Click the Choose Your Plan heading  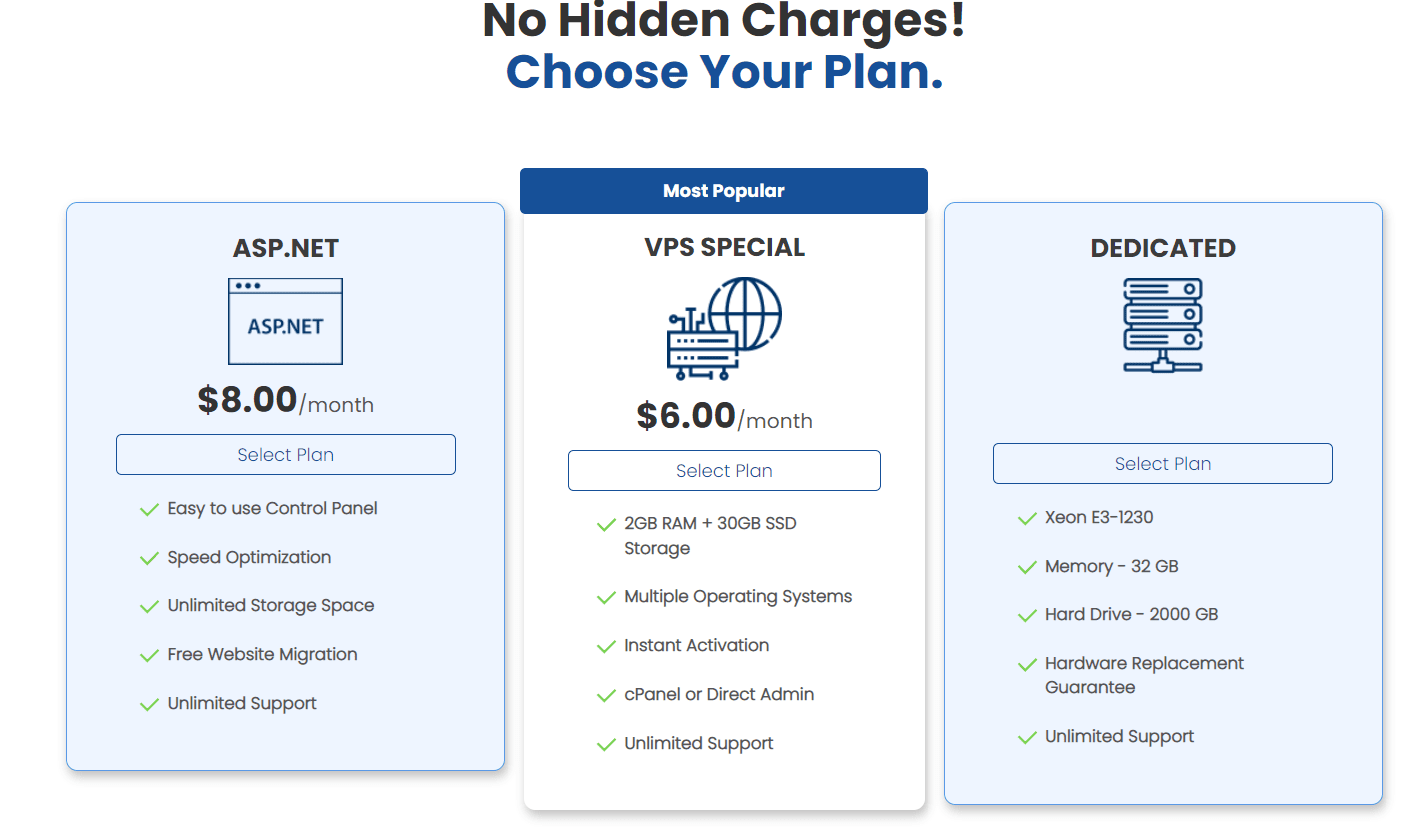(x=724, y=72)
